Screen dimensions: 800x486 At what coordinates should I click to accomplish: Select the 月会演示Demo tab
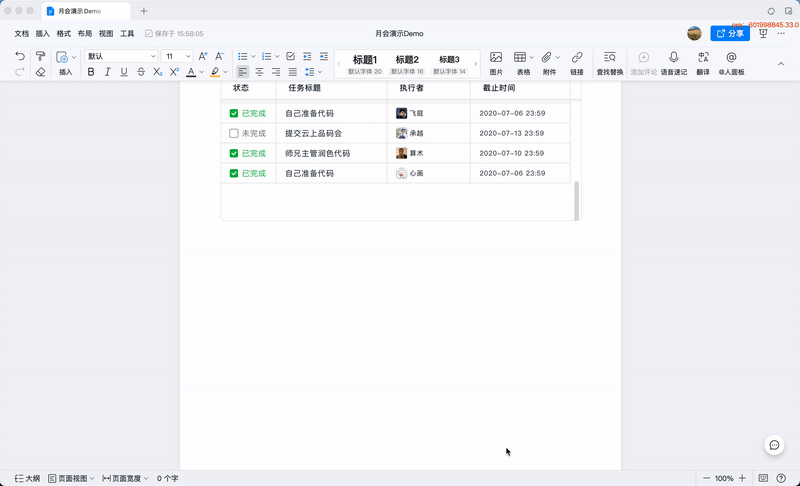tap(86, 11)
